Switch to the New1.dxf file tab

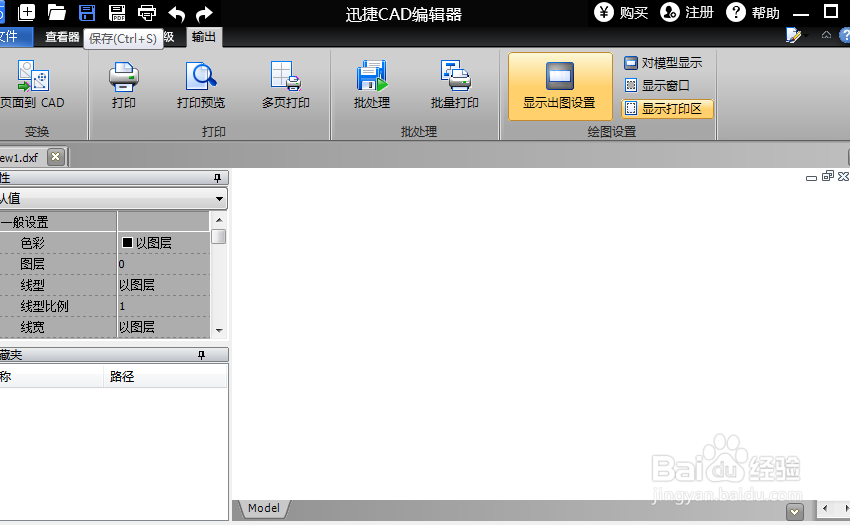[20, 158]
